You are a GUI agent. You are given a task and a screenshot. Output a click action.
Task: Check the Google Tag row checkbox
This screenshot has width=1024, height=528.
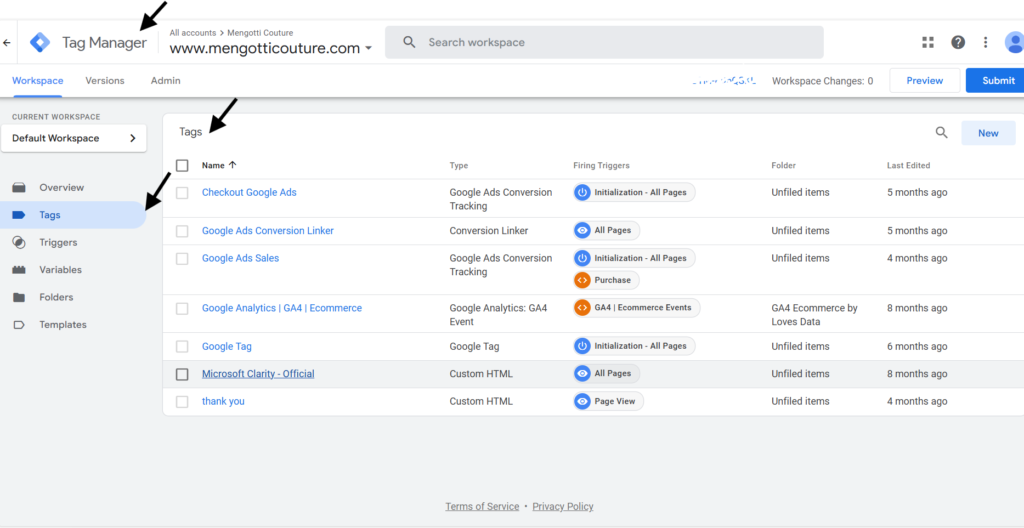182,346
